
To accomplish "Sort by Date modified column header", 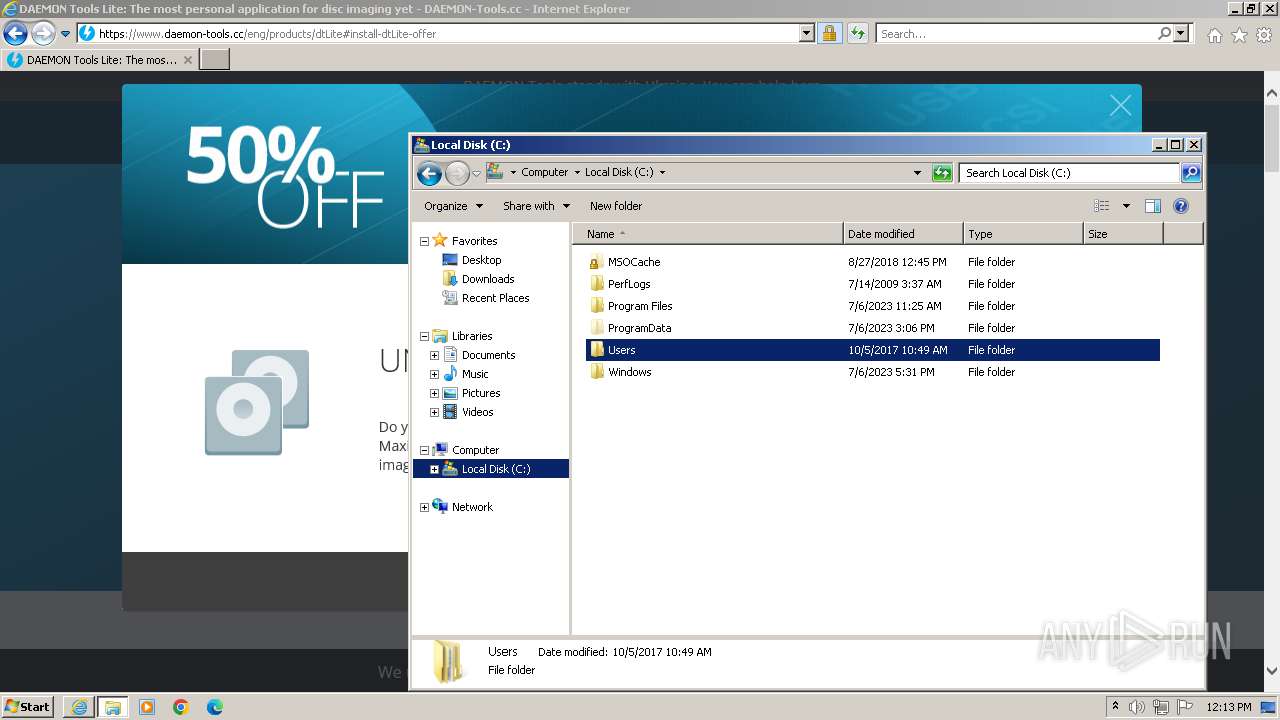I will pyautogui.click(x=903, y=234).
